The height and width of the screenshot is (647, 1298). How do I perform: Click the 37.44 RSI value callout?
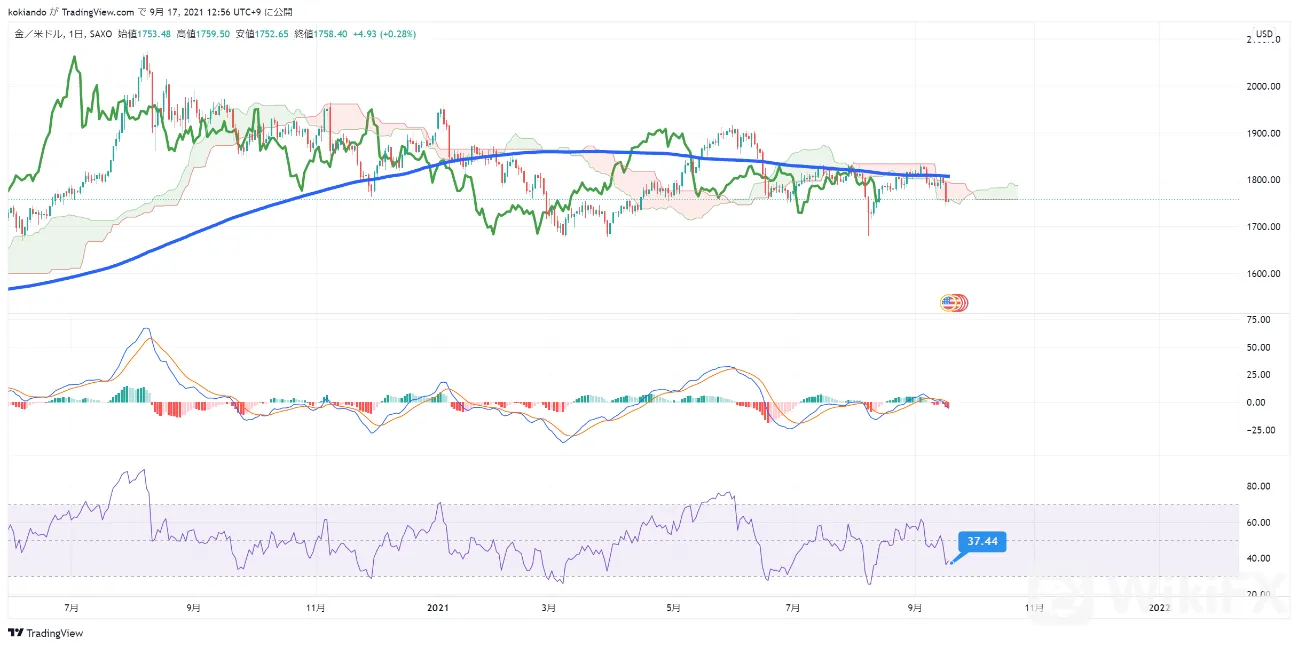(x=982, y=542)
